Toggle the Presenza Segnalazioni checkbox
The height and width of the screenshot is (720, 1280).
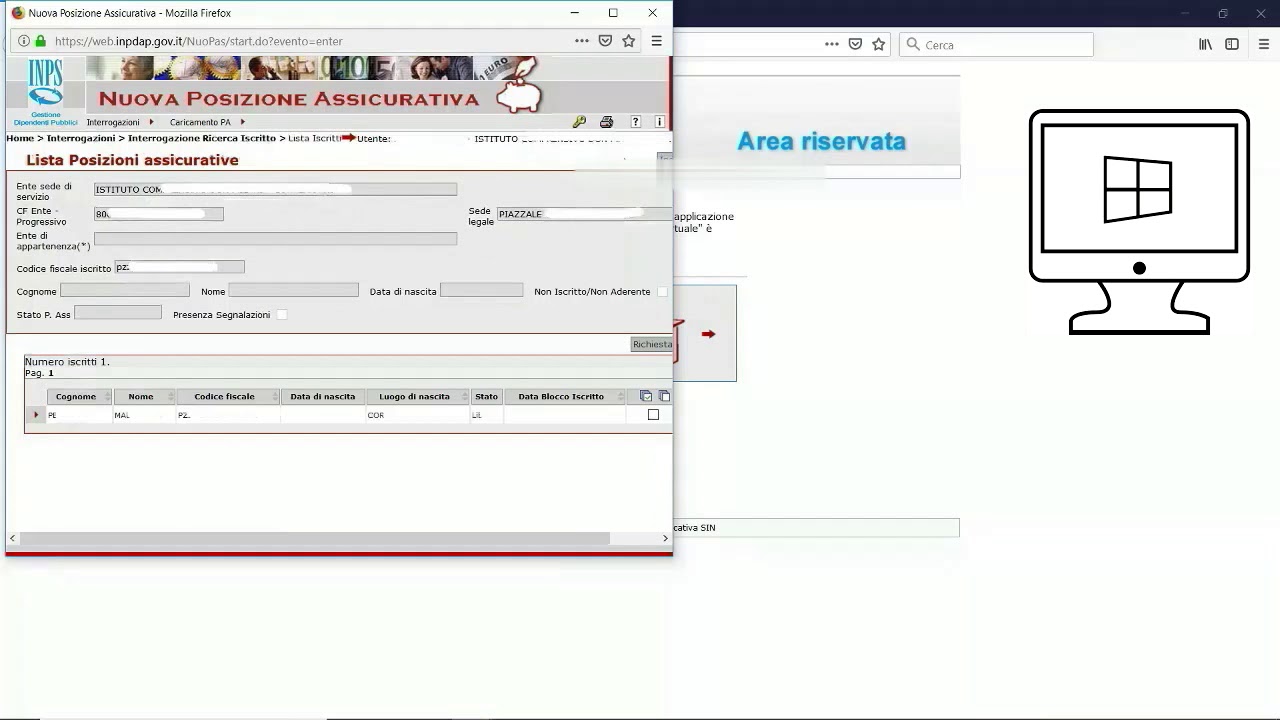click(x=282, y=315)
